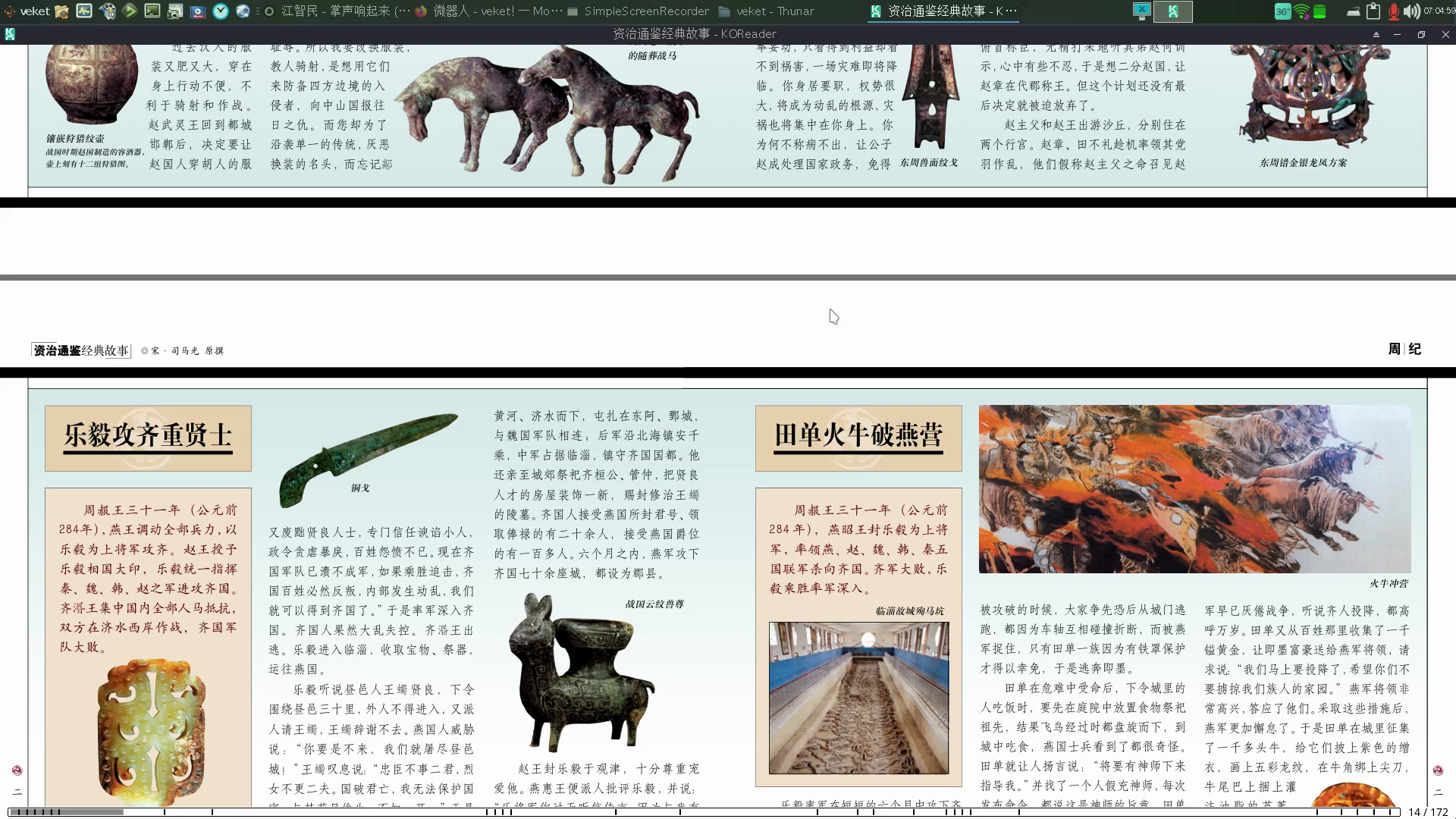Click the 14 / 172 page counter
This screenshot has height=819, width=1456.
click(x=1428, y=812)
